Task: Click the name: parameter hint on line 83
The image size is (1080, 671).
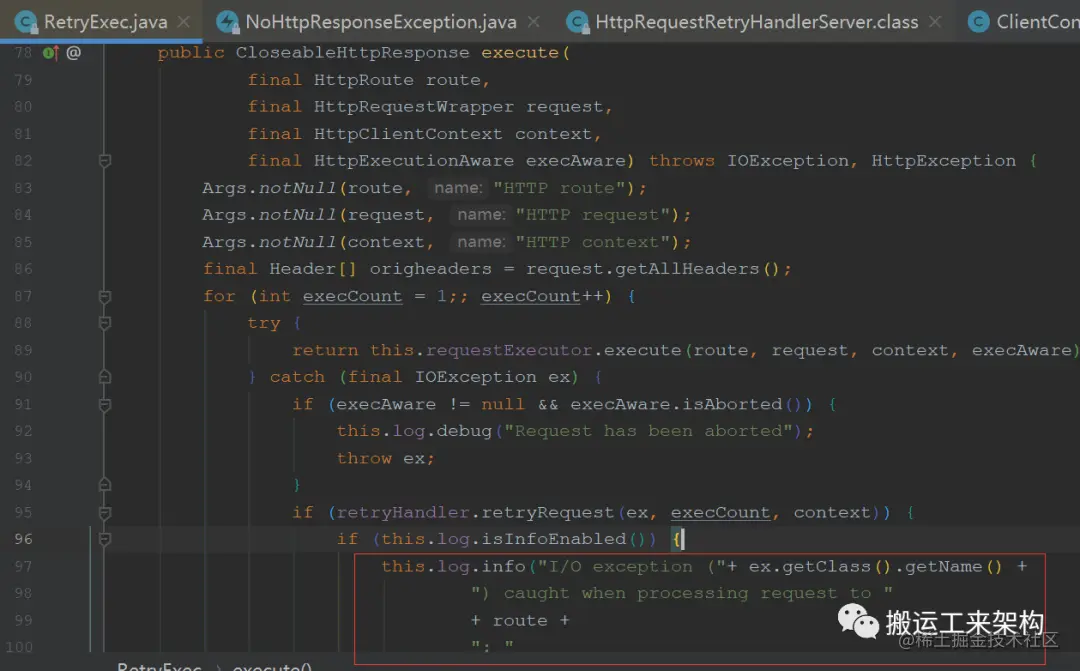Action: [457, 188]
